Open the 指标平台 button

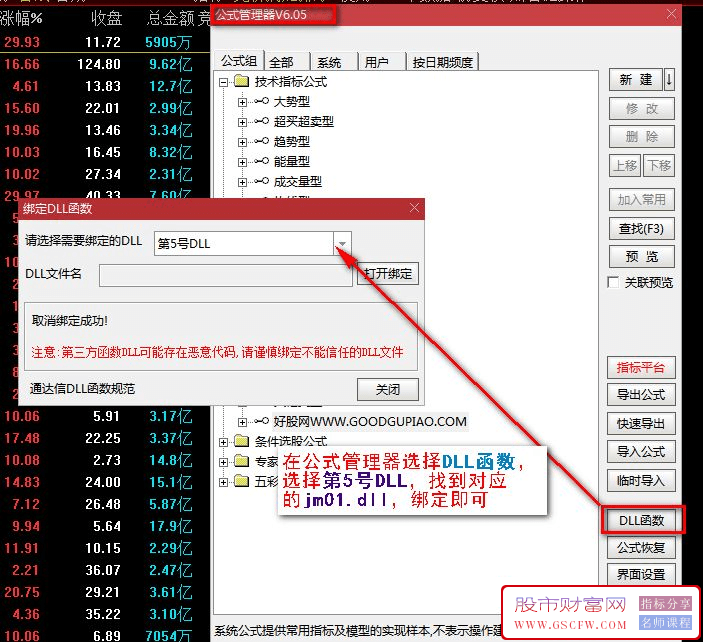point(641,368)
